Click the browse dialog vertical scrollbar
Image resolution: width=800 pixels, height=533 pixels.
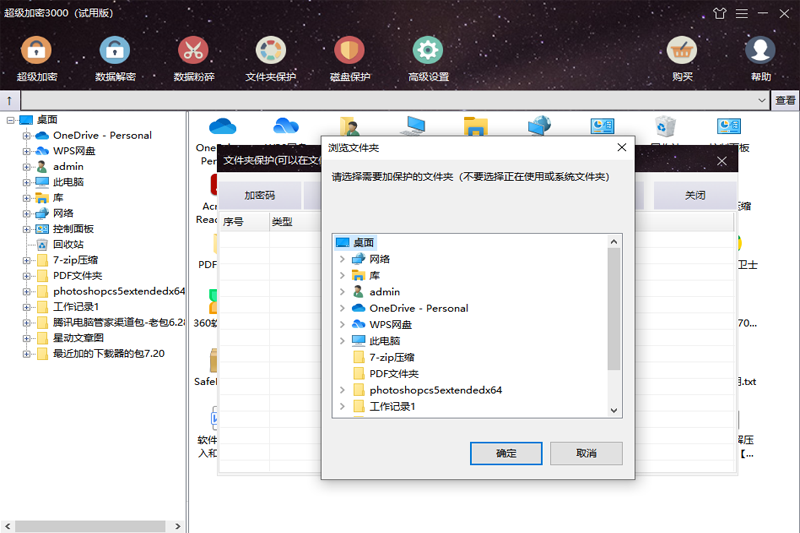614,320
